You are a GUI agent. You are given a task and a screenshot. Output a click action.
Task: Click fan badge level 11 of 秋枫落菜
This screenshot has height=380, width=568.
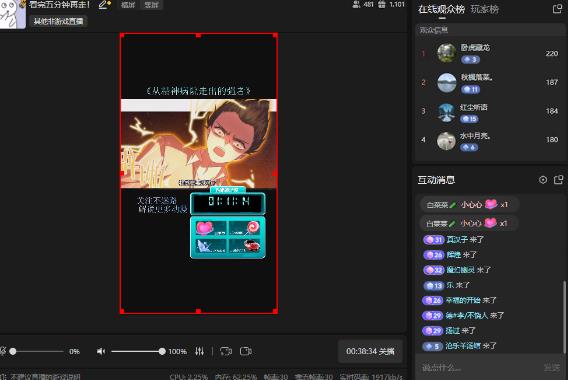tap(470, 89)
